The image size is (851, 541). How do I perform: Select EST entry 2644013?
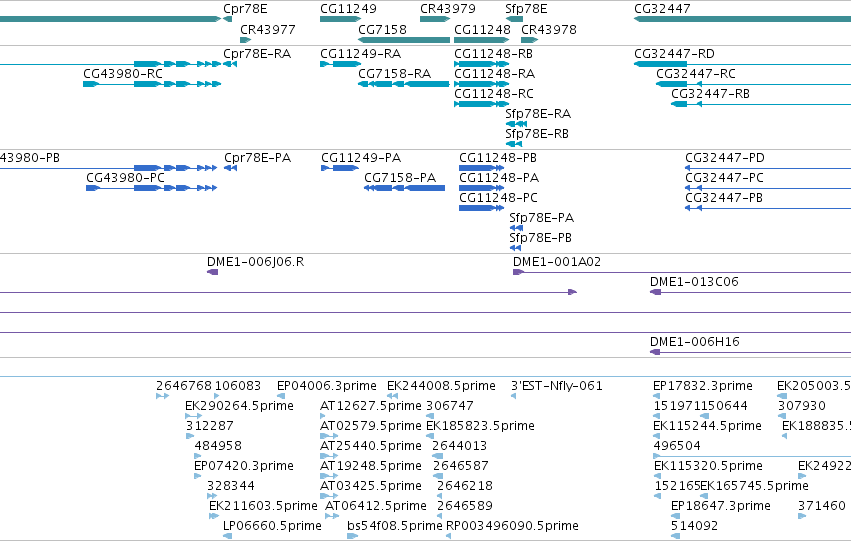[459, 446]
